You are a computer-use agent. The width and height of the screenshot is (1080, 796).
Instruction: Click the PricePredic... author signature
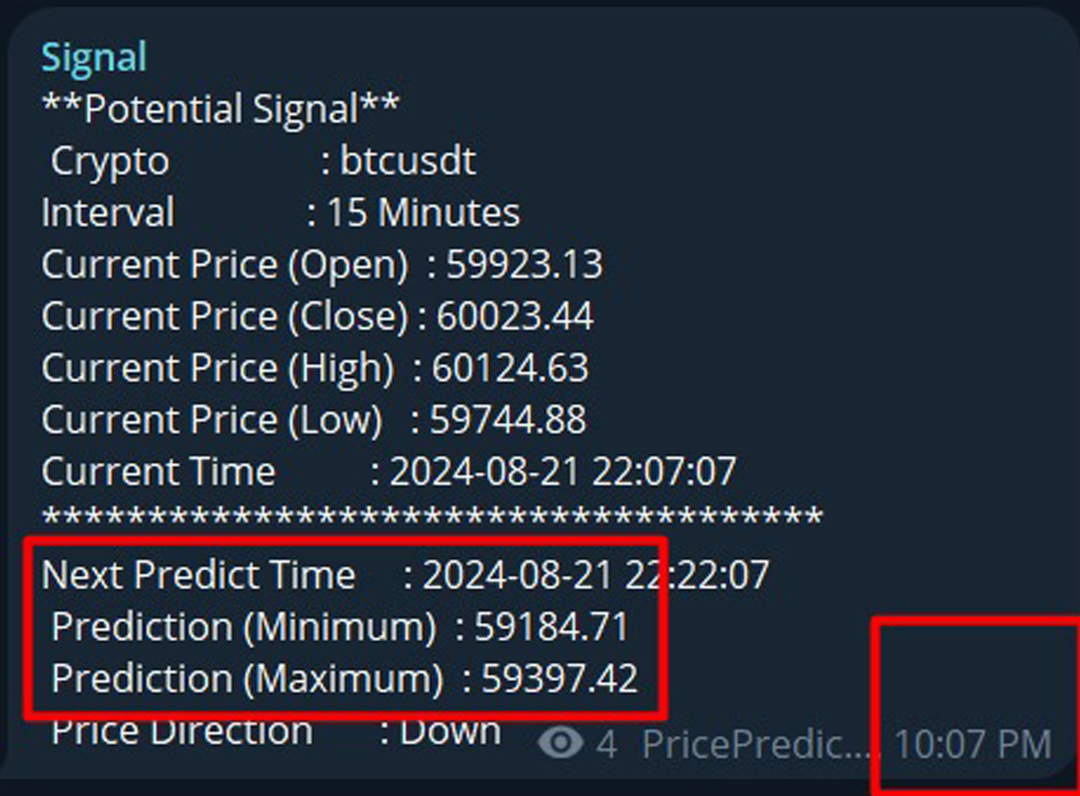click(x=761, y=745)
